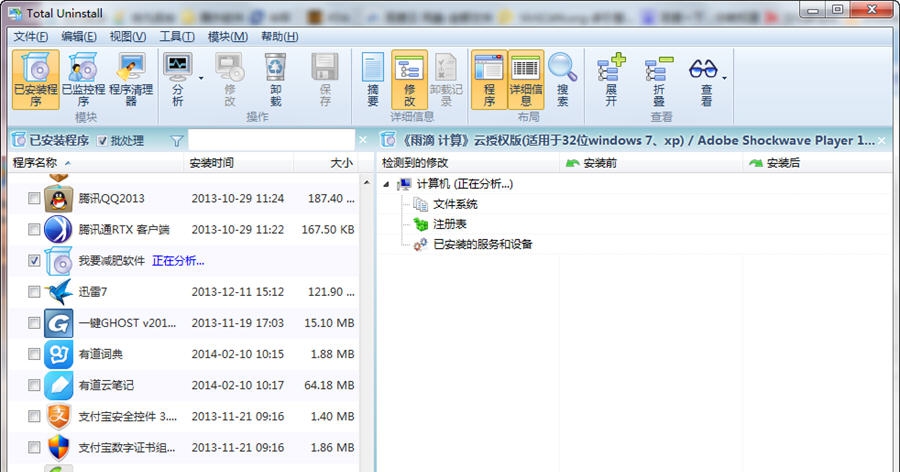The height and width of the screenshot is (472, 900).
Task: Collapse the 计算机 tree node
Action: click(x=386, y=184)
